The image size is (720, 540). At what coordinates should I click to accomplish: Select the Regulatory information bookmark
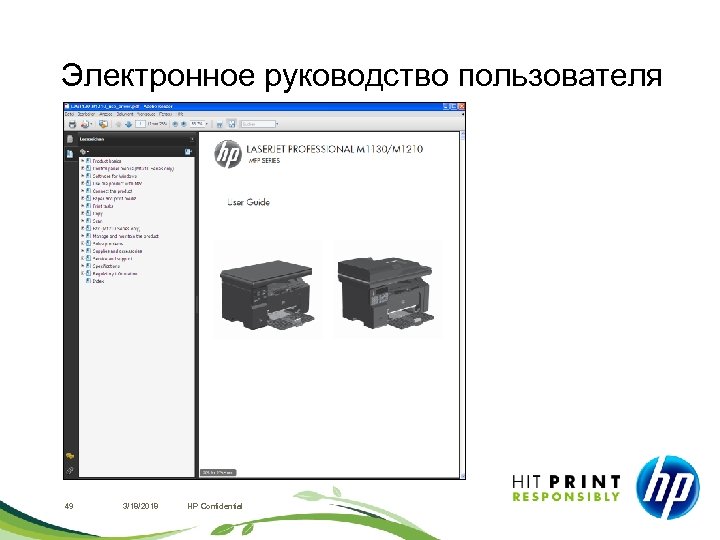[x=115, y=274]
